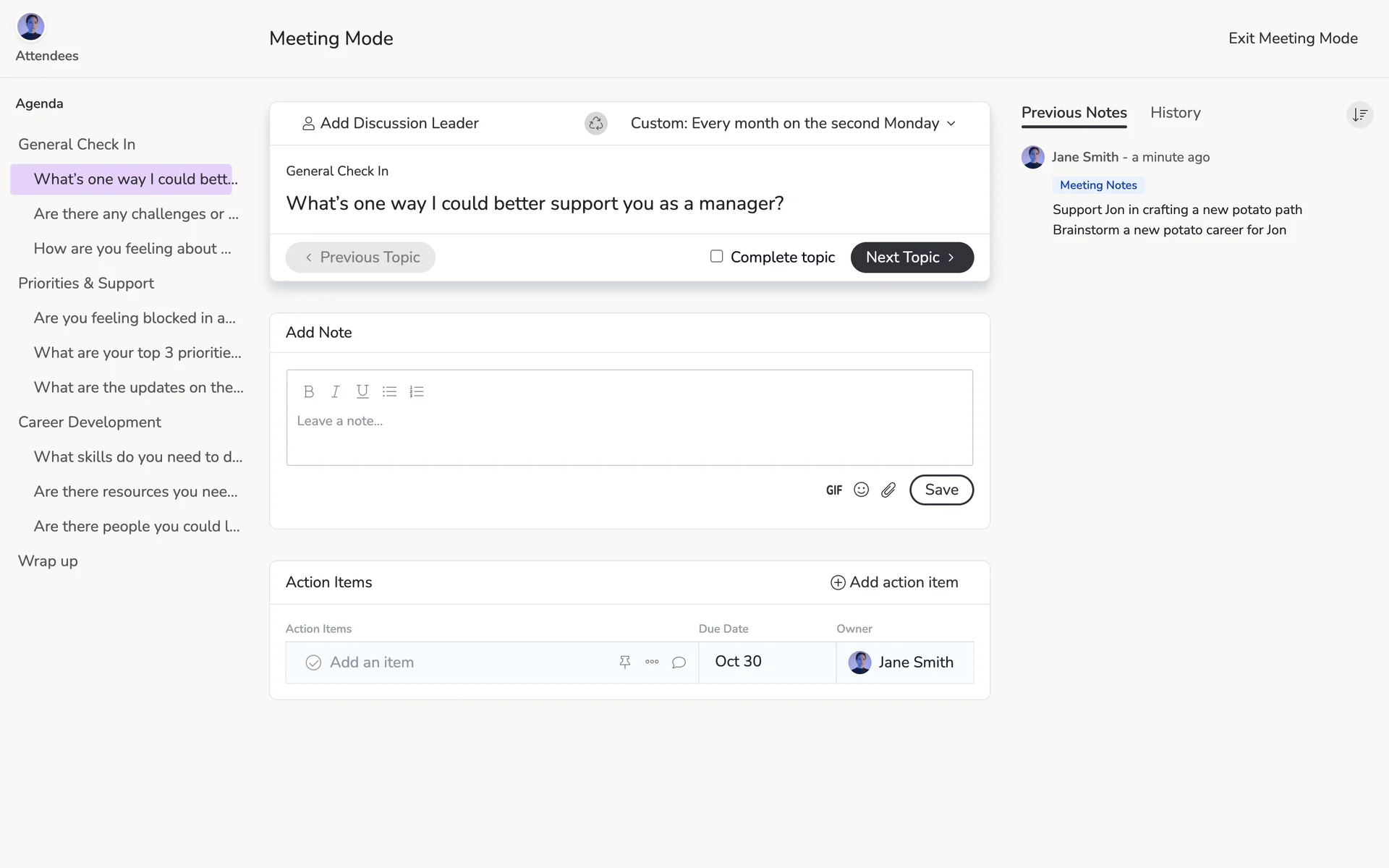
Task: Change the Jane Smith owner selector
Action: point(904,663)
